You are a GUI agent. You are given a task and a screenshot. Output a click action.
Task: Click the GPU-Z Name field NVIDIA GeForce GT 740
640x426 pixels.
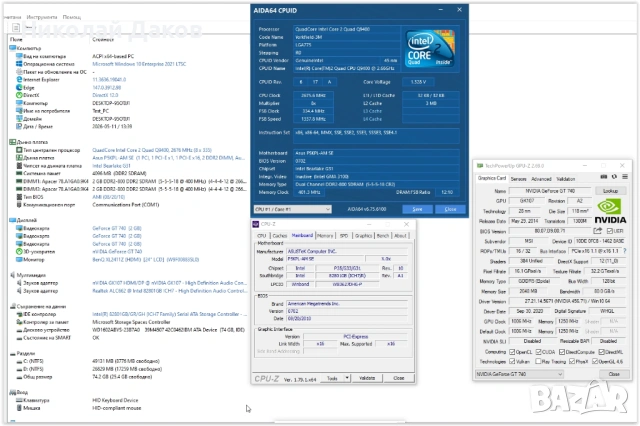pos(550,191)
